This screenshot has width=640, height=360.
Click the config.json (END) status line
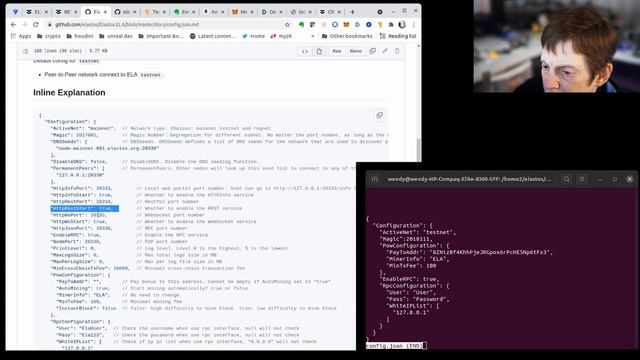394,346
